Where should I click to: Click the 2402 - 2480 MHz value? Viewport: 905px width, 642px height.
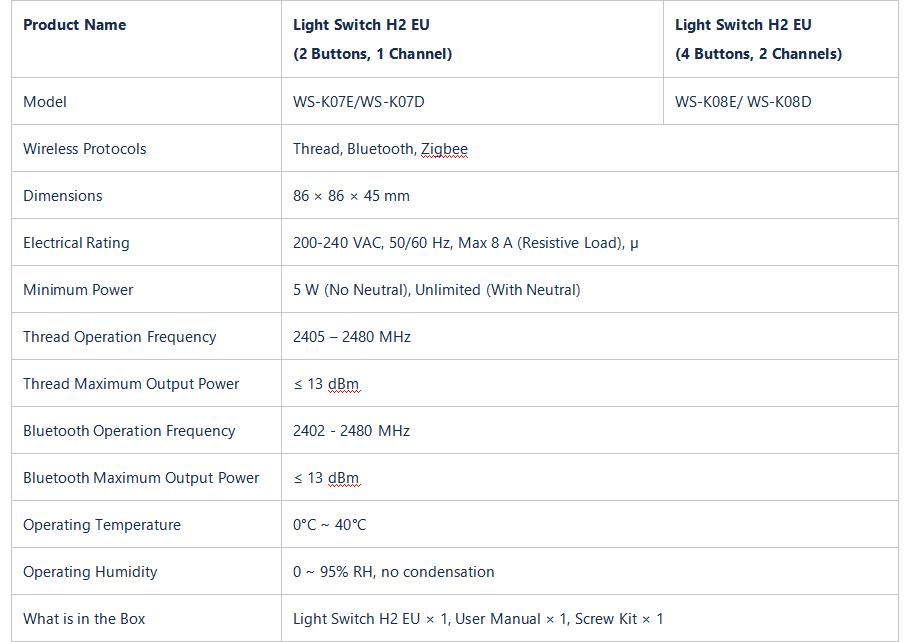click(x=351, y=431)
